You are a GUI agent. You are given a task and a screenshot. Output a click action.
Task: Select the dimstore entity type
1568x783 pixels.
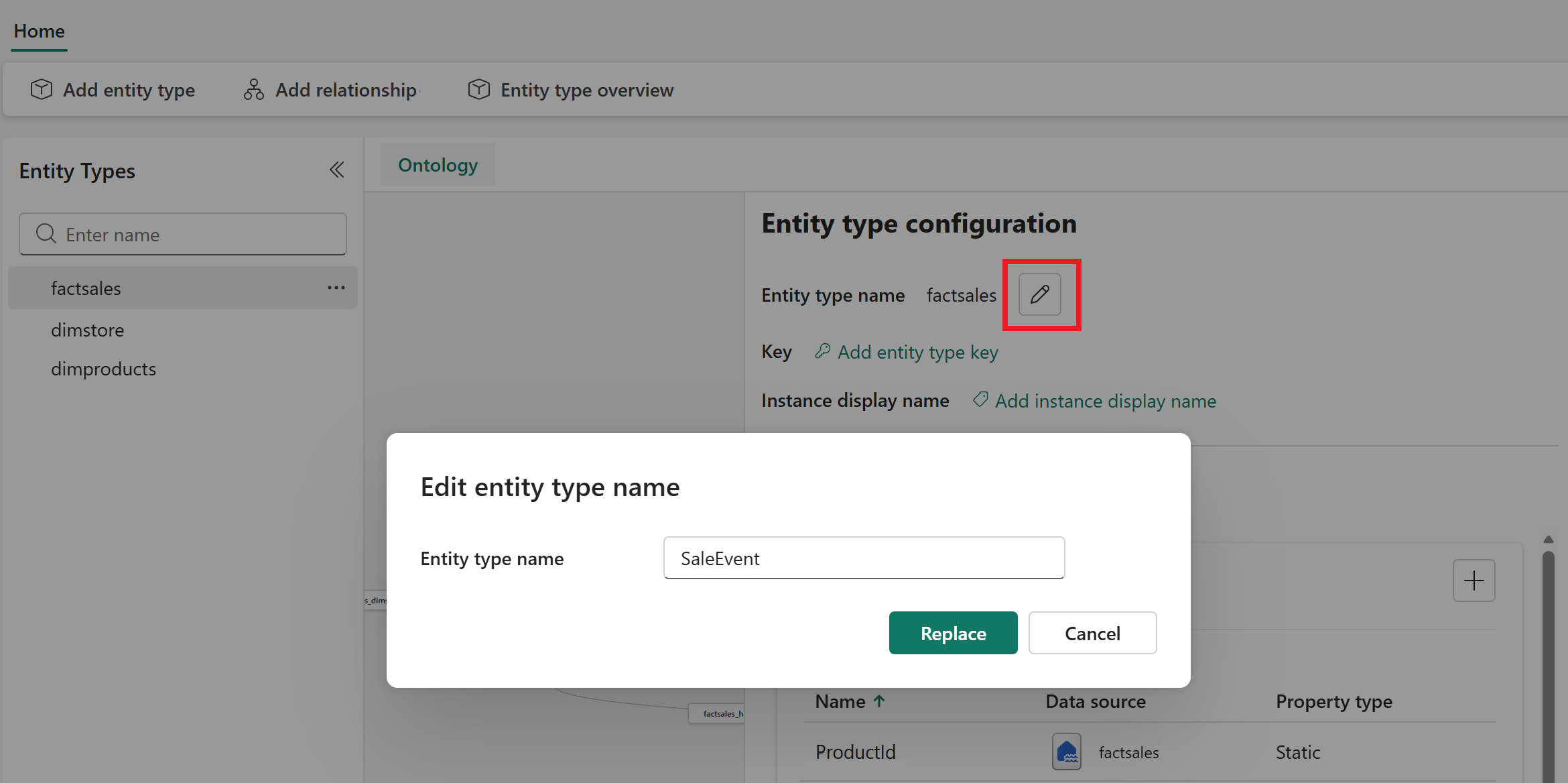88,329
